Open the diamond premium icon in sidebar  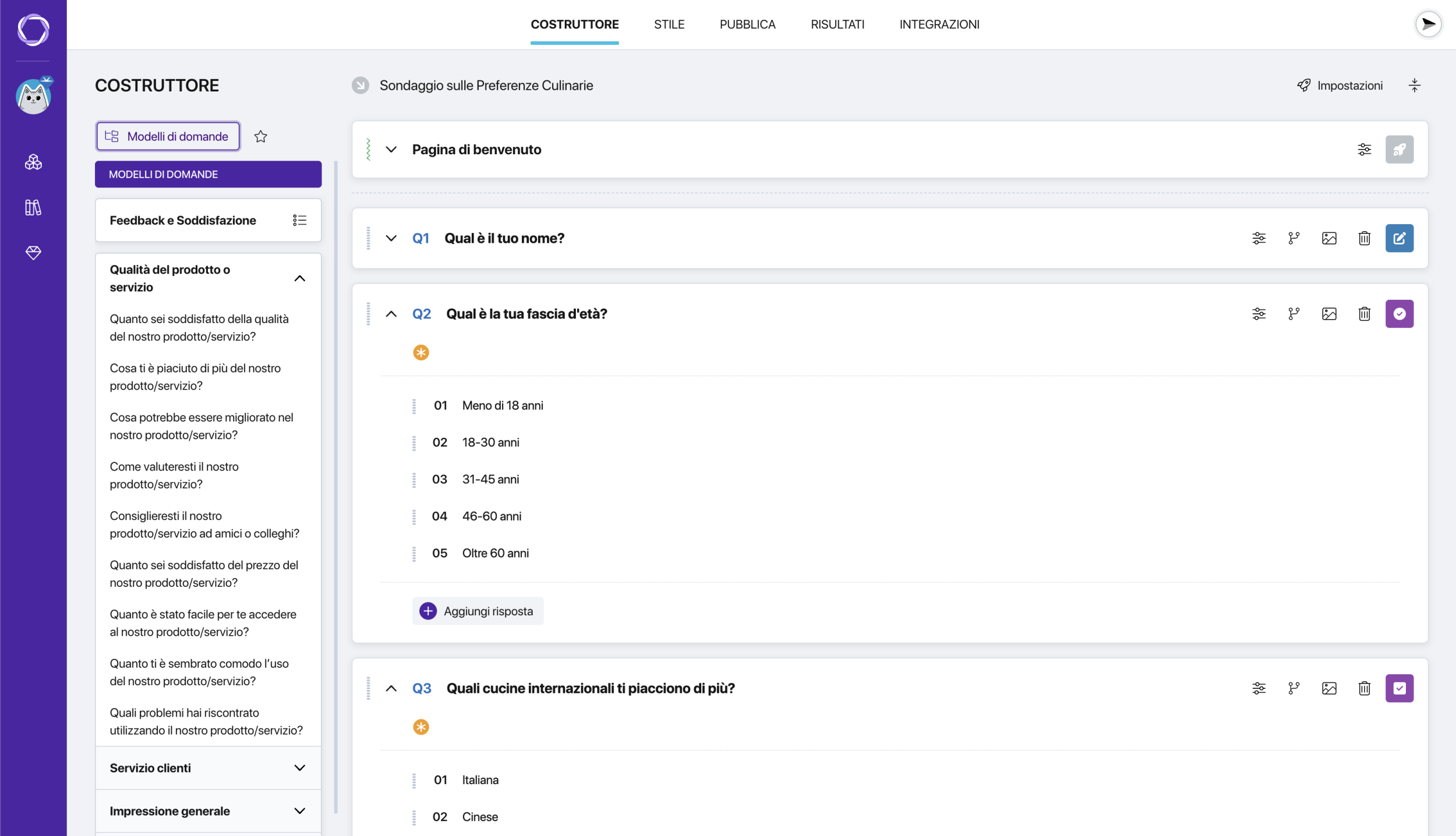click(x=33, y=253)
